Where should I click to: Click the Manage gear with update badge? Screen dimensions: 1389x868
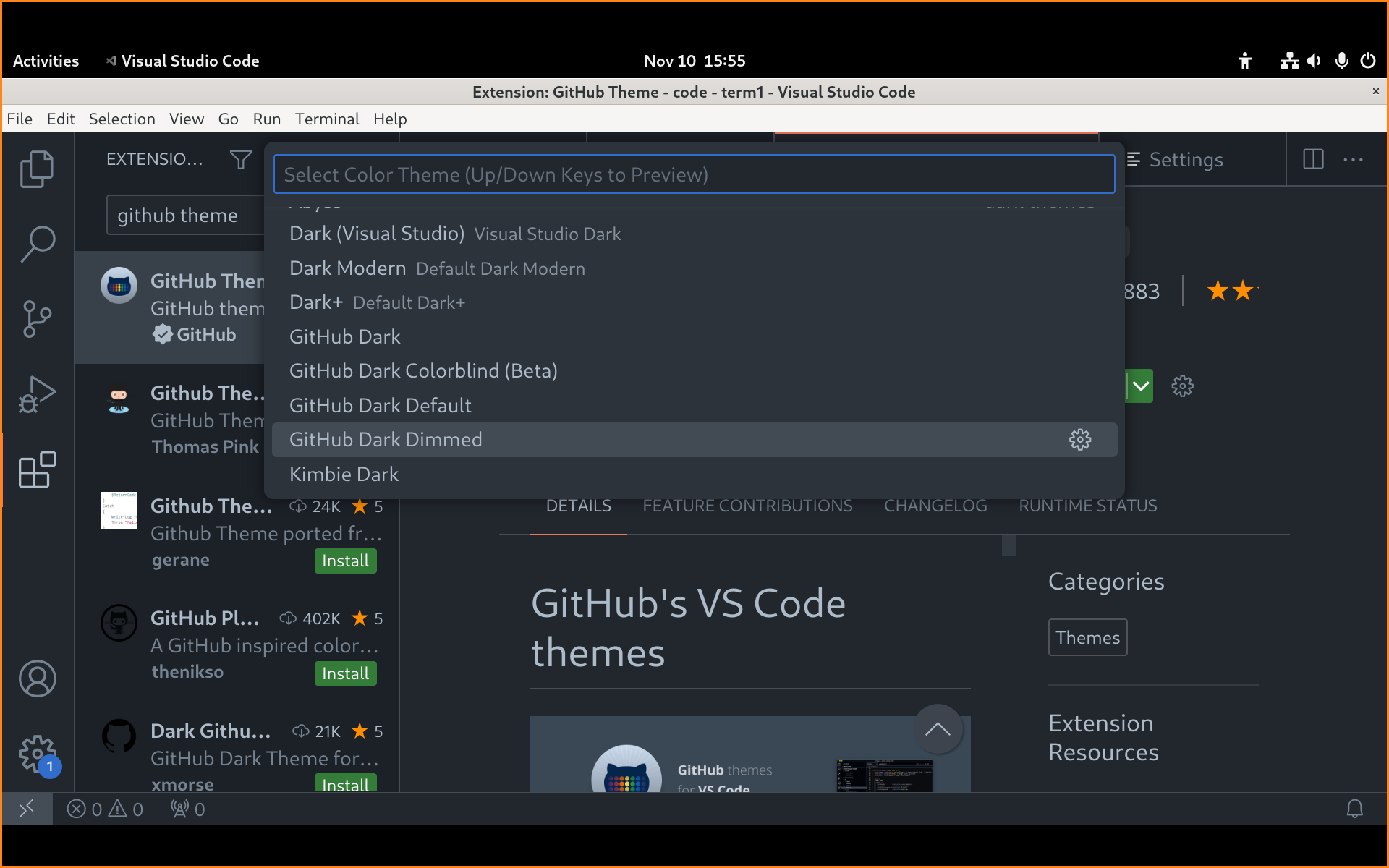(37, 754)
